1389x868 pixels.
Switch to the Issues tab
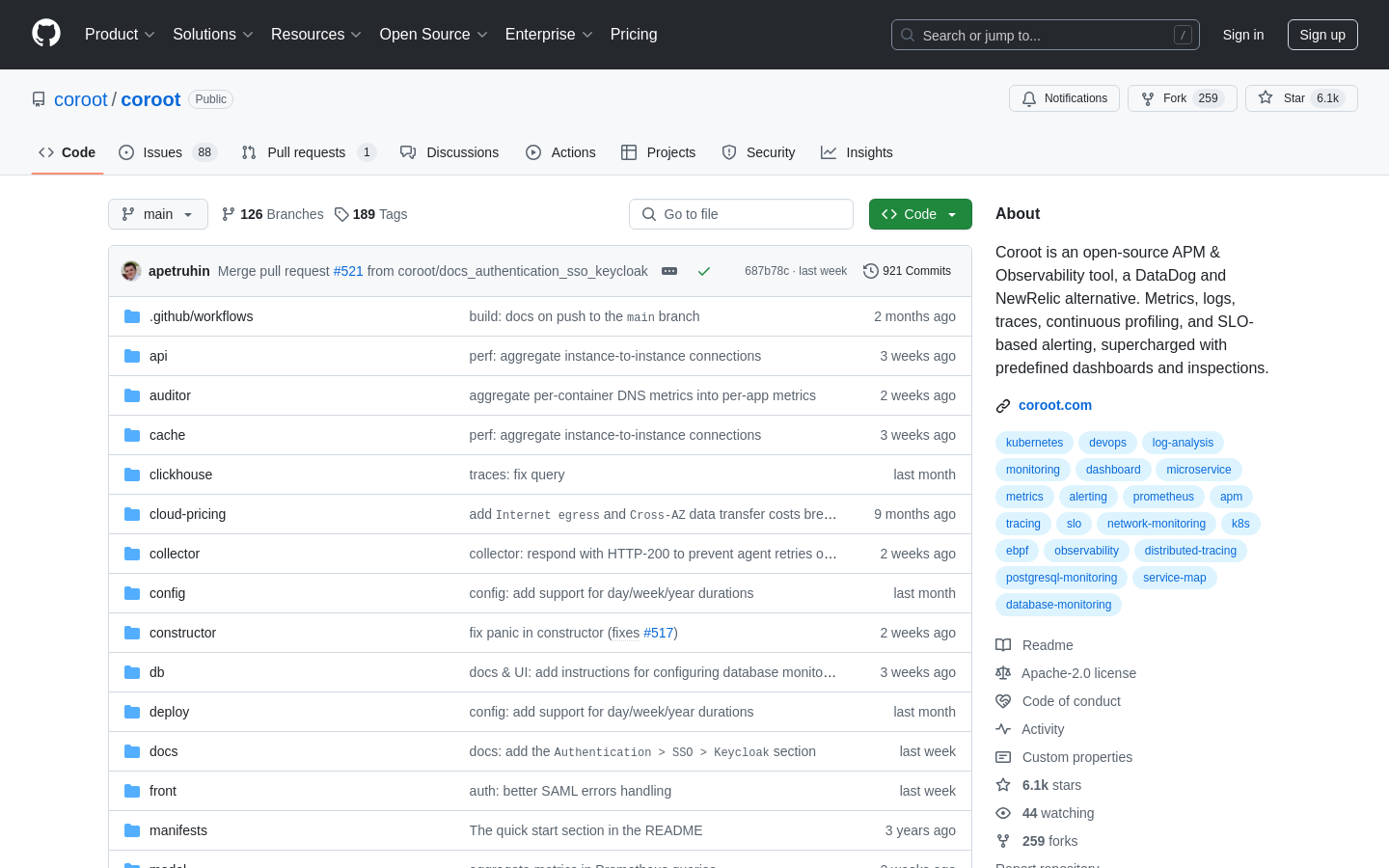pyautogui.click(x=168, y=152)
